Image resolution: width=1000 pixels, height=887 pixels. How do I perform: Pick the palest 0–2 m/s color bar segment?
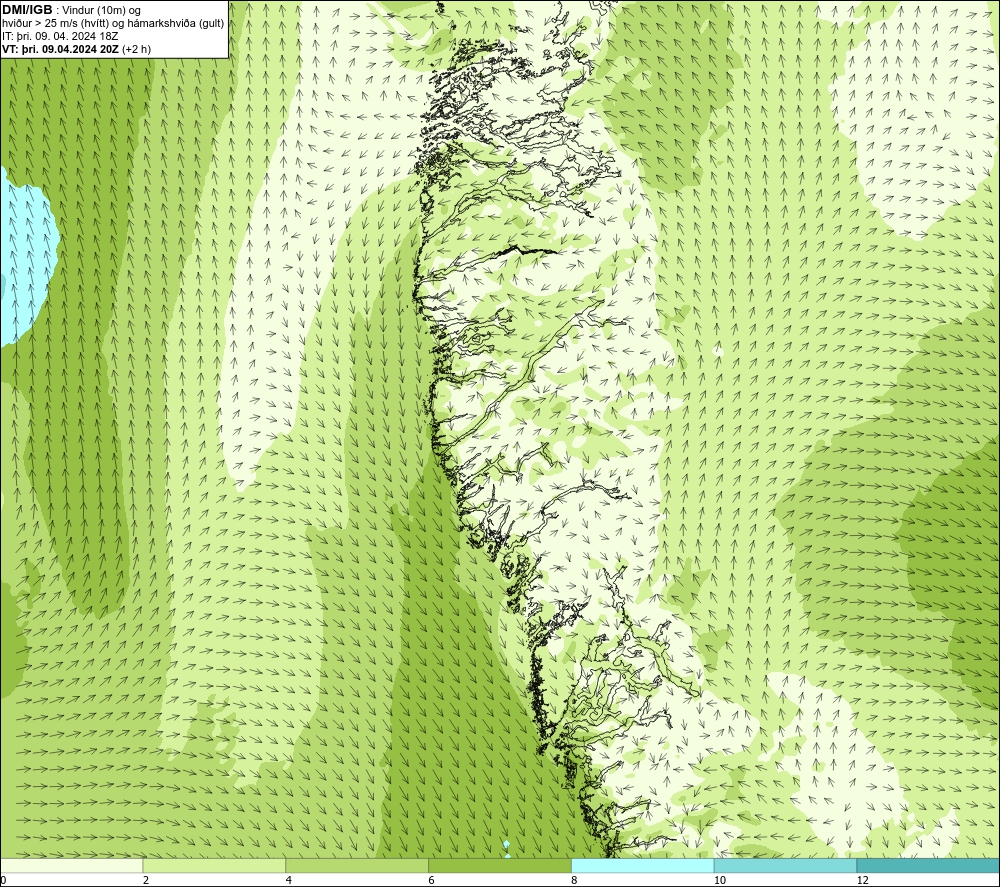(71, 865)
